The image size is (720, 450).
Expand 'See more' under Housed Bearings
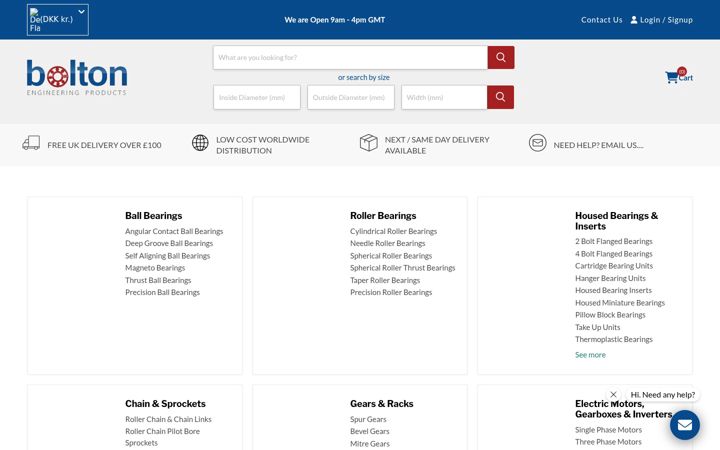[591, 355]
